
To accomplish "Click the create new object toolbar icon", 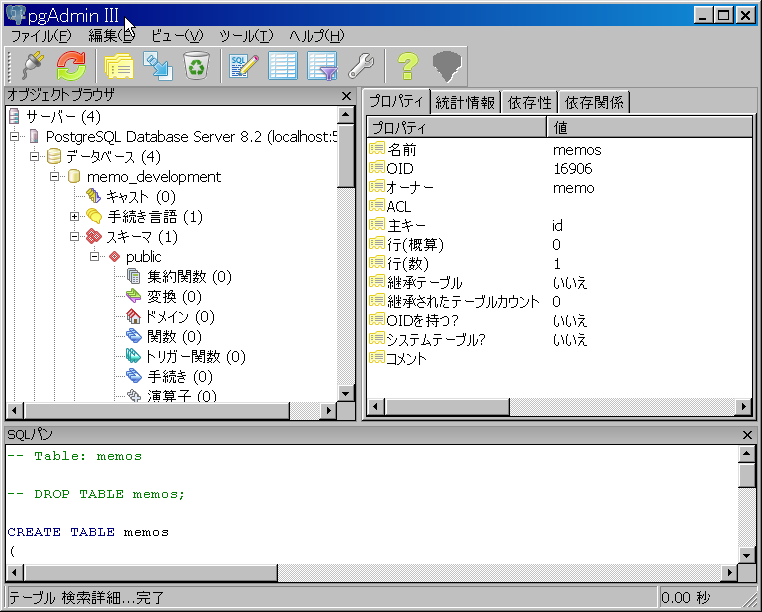I will [158, 66].
